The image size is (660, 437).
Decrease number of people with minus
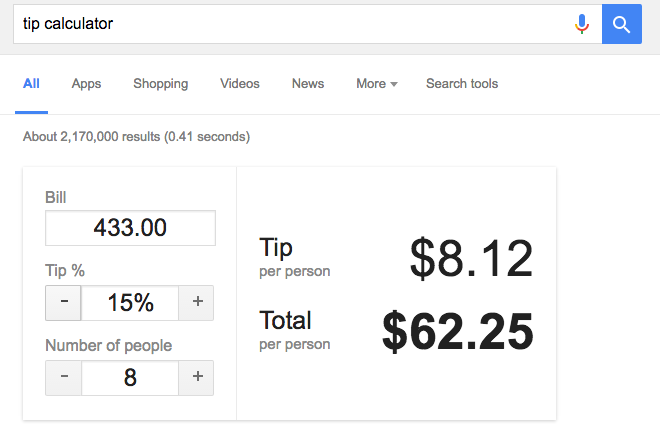point(64,377)
